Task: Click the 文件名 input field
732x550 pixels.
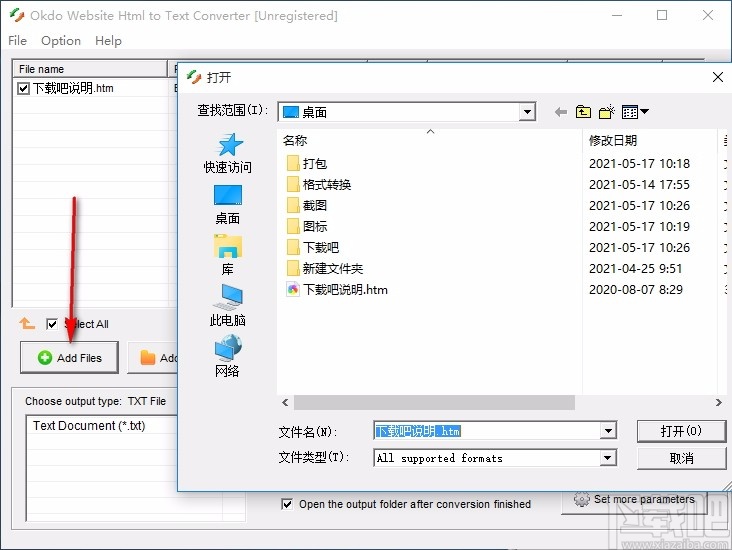Action: click(x=487, y=430)
